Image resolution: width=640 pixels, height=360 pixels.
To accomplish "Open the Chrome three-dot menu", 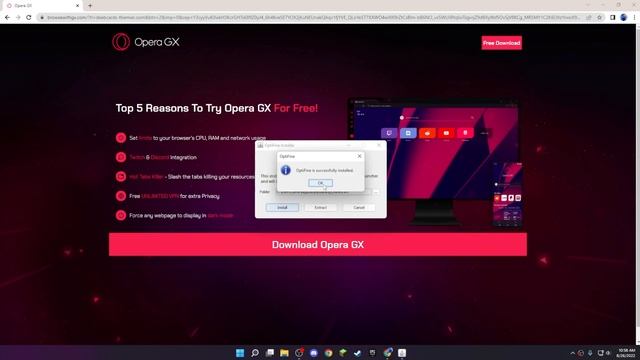I will click(634, 18).
